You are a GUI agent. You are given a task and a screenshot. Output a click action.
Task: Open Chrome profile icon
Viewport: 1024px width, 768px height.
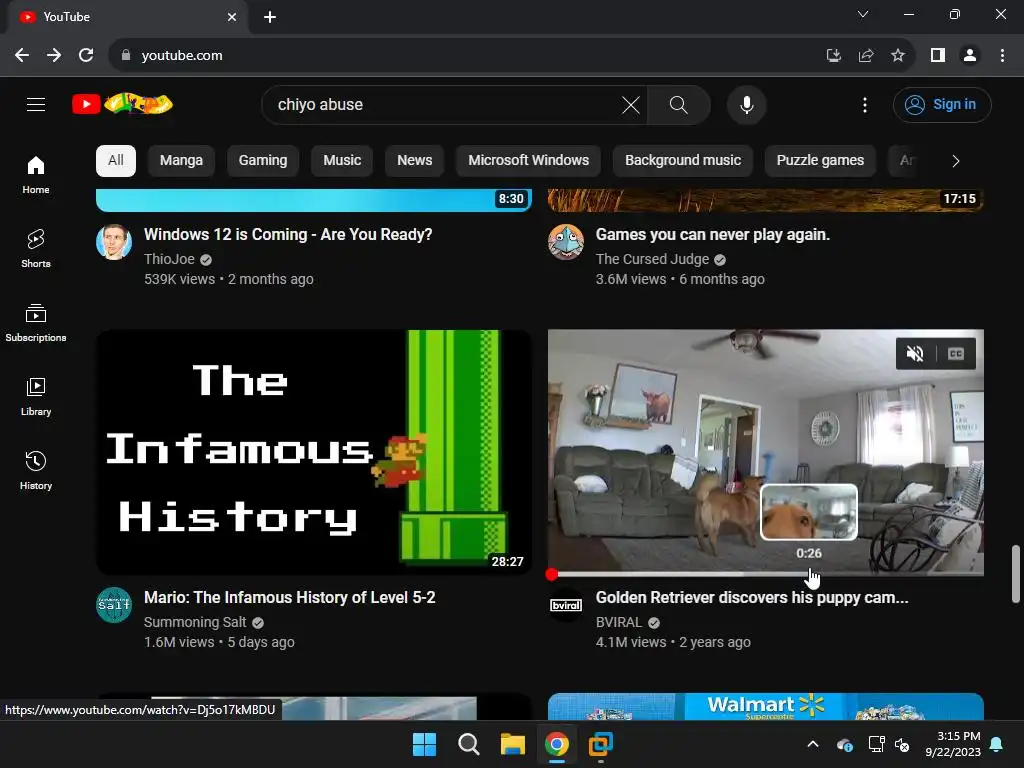(970, 56)
